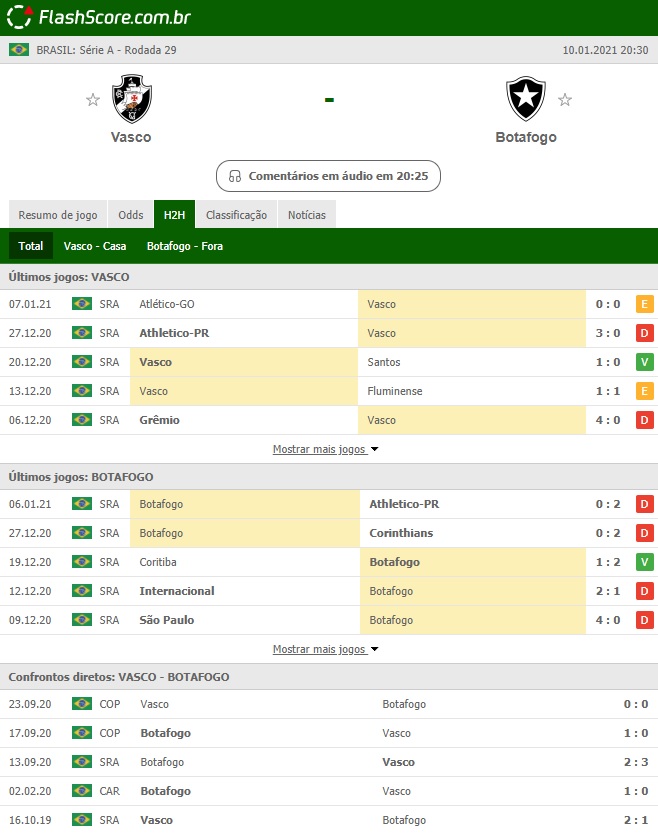The height and width of the screenshot is (833, 658).
Task: Click the flag in the 23.09.20 match row
Action: [x=82, y=703]
